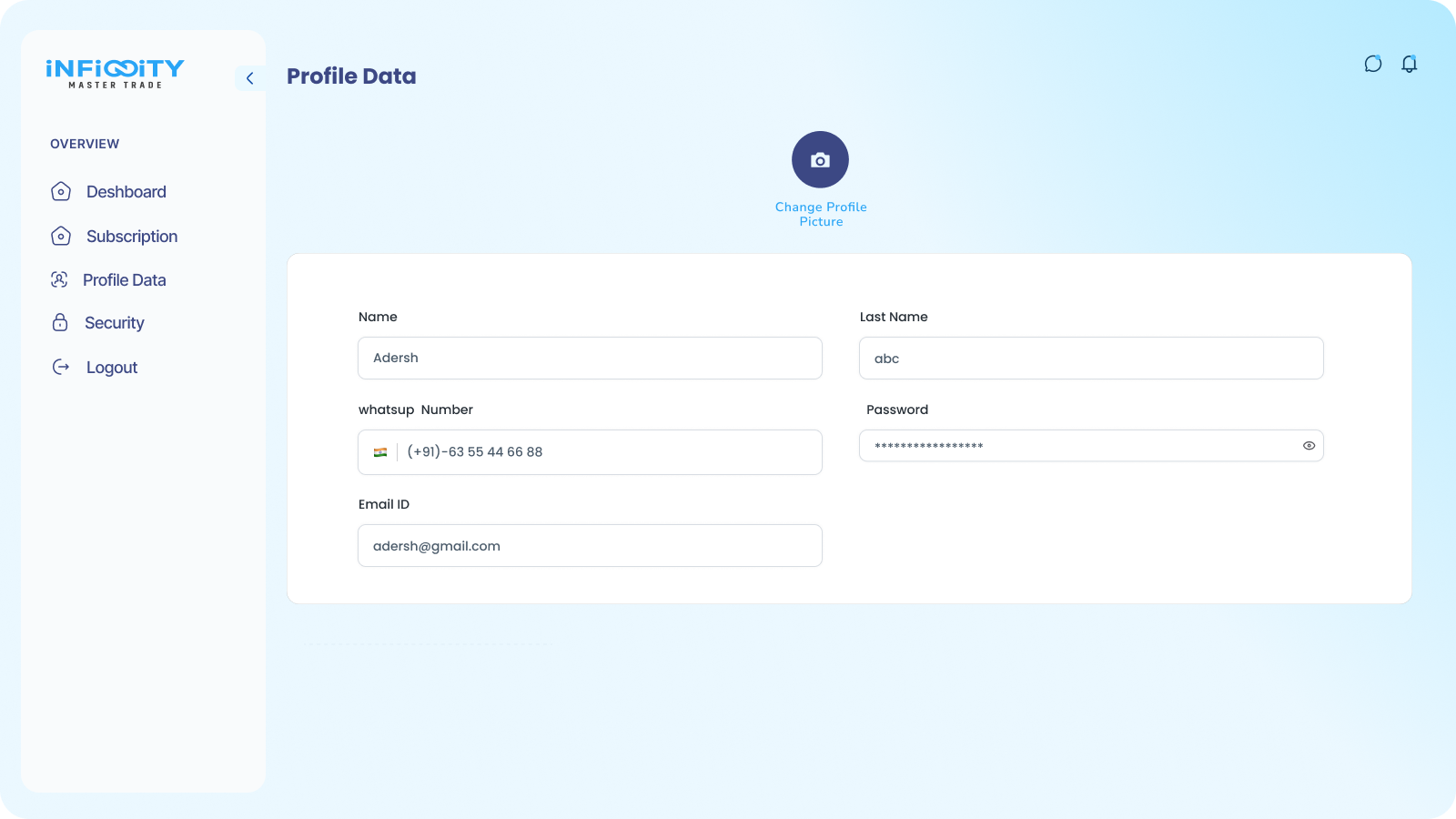Click the Profile Data user icon
The height and width of the screenshot is (819, 1456).
pos(59,279)
